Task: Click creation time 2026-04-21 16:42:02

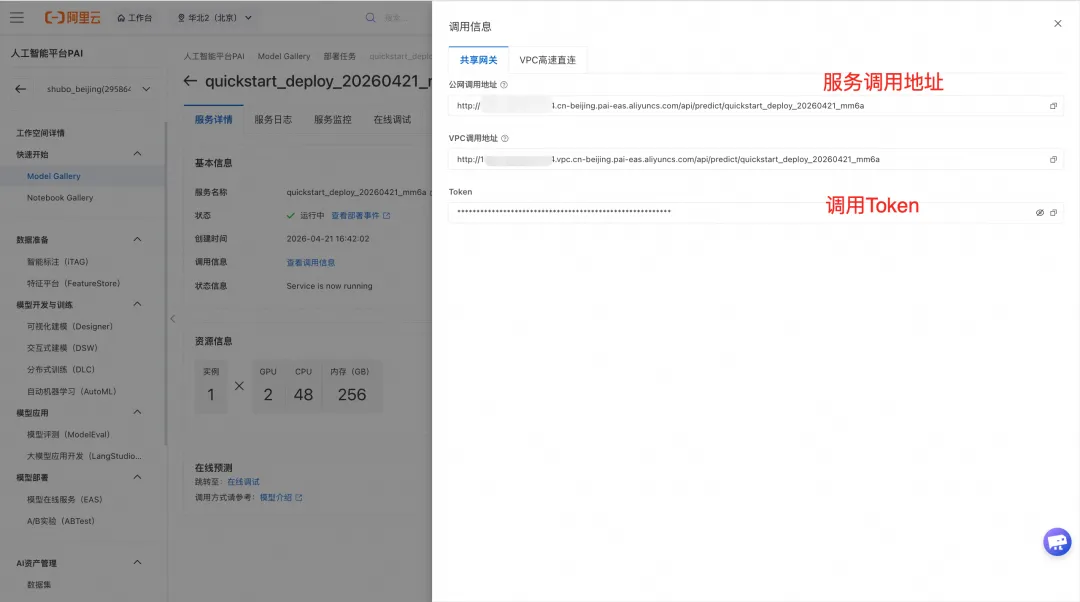Action: (328, 239)
